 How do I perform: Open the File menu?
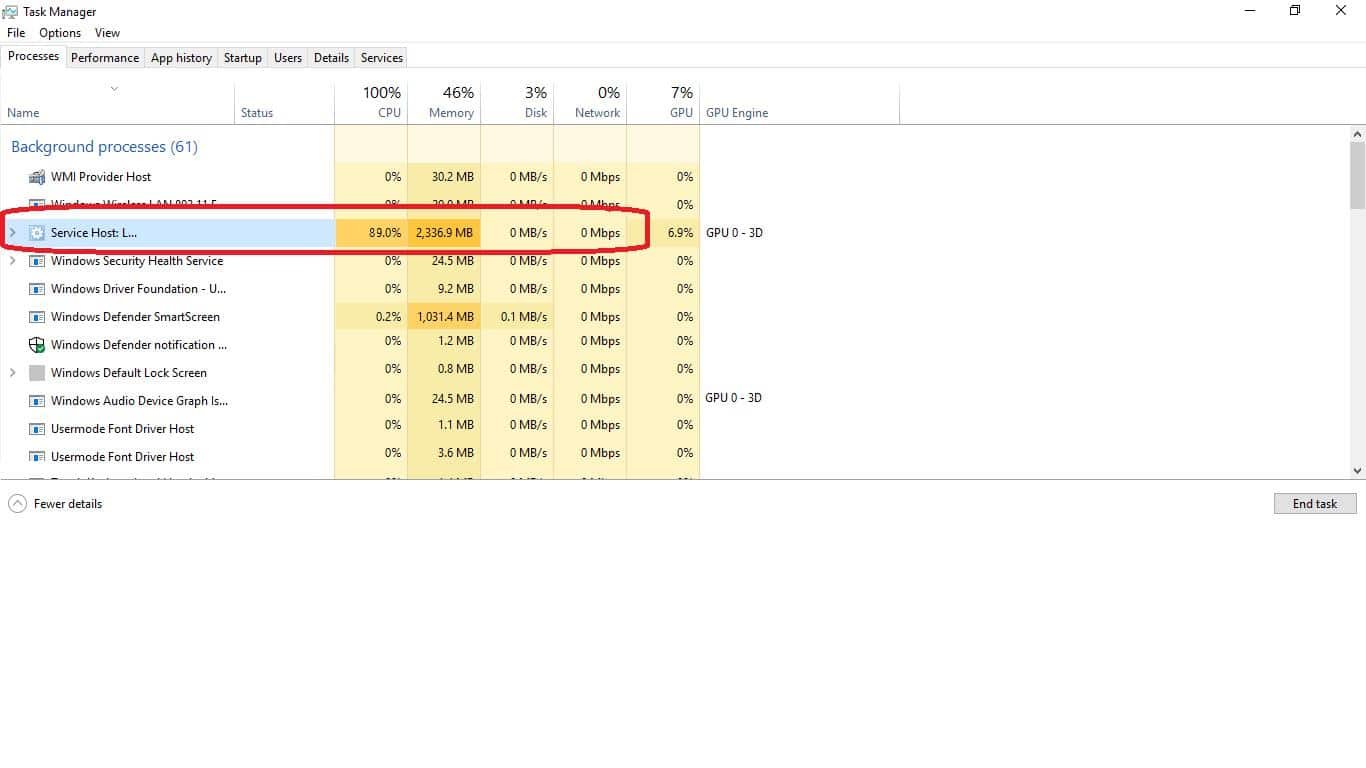[x=16, y=33]
